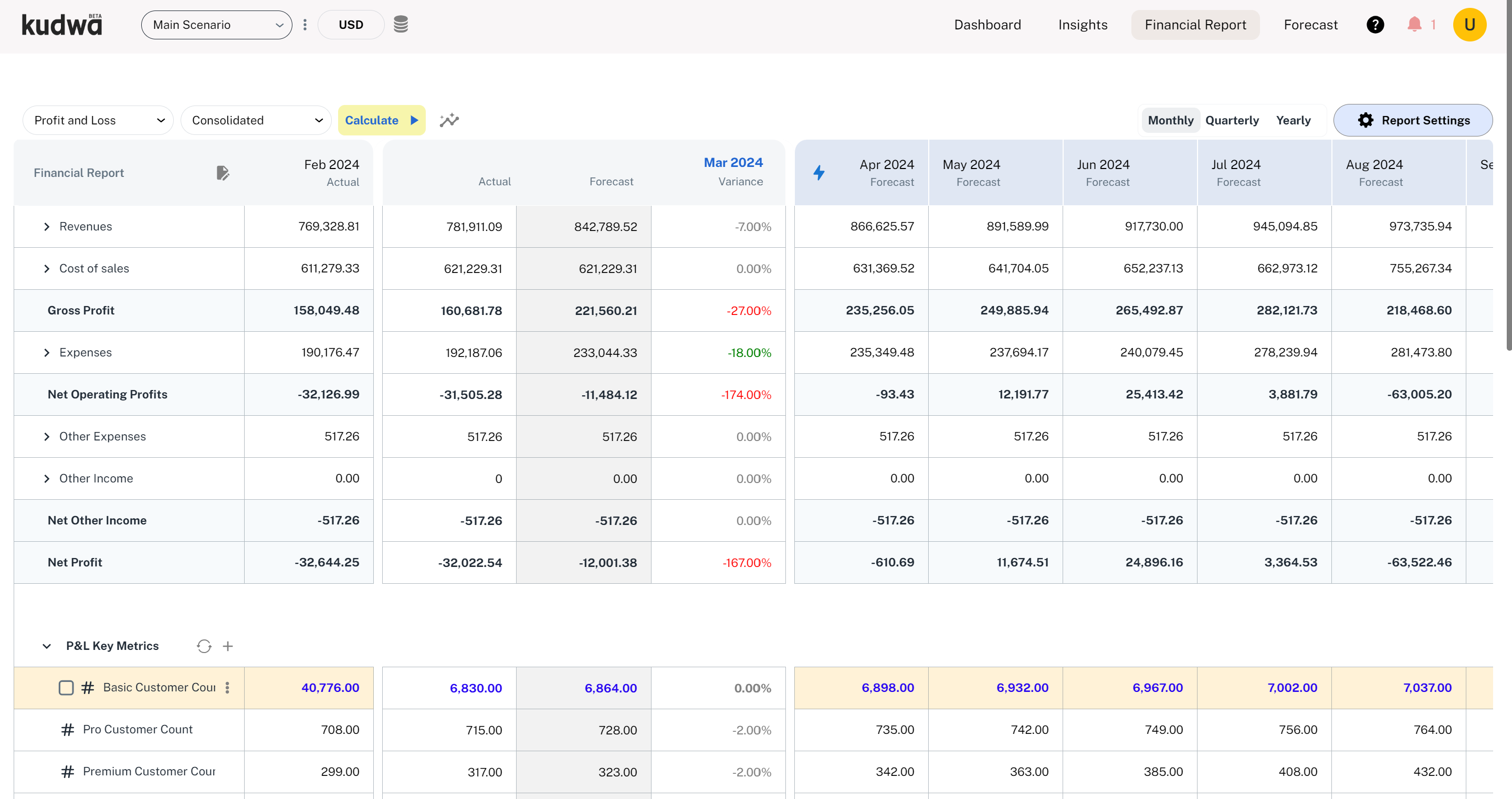Expand the Revenues row
This screenshot has height=799, width=1512.
(x=47, y=227)
